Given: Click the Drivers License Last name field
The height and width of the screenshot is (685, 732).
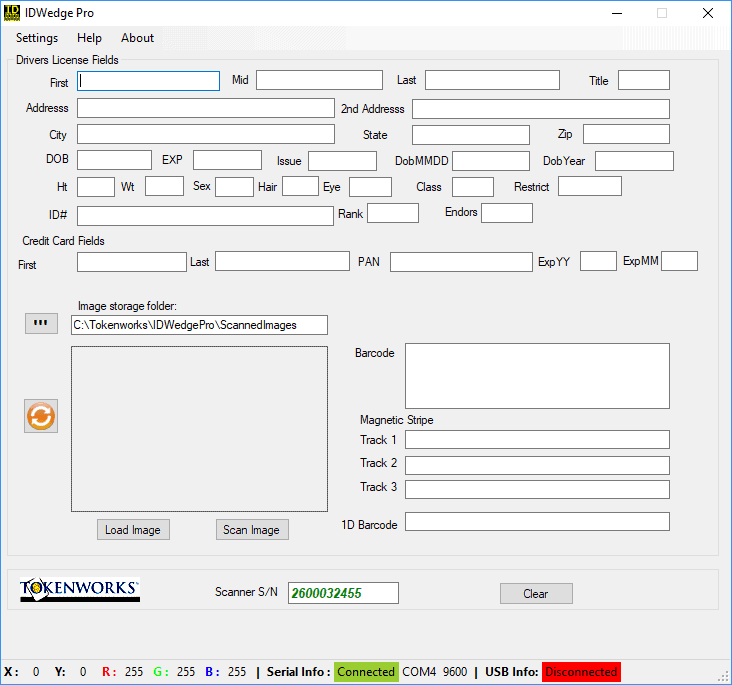Looking at the screenshot, I should [x=492, y=80].
